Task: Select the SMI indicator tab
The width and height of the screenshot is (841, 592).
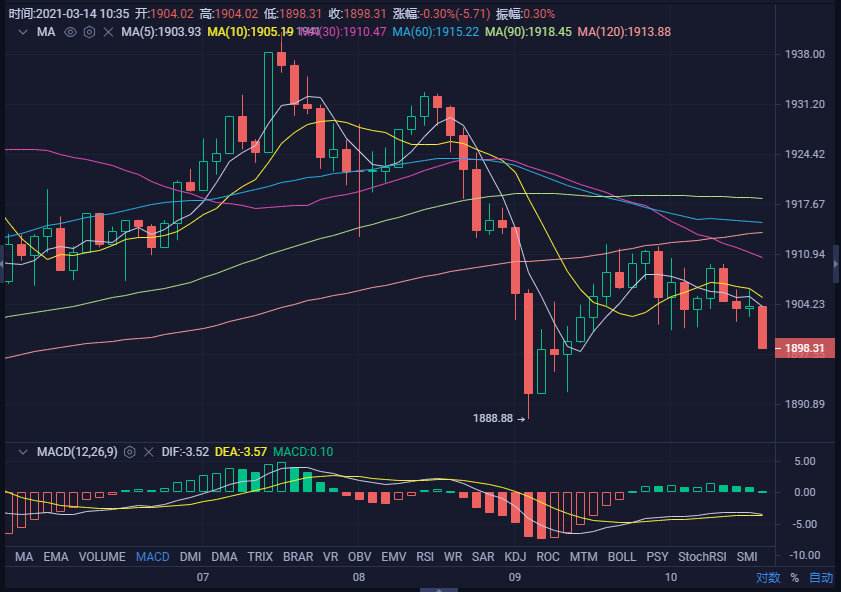Action: (747, 557)
